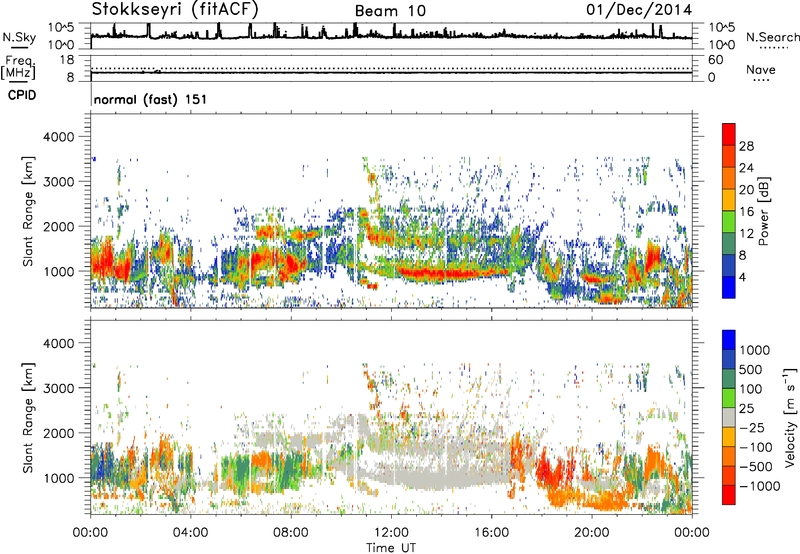The height and width of the screenshot is (554, 800).
Task: Click the "4000" label on power panel axis
Action: 58,137
